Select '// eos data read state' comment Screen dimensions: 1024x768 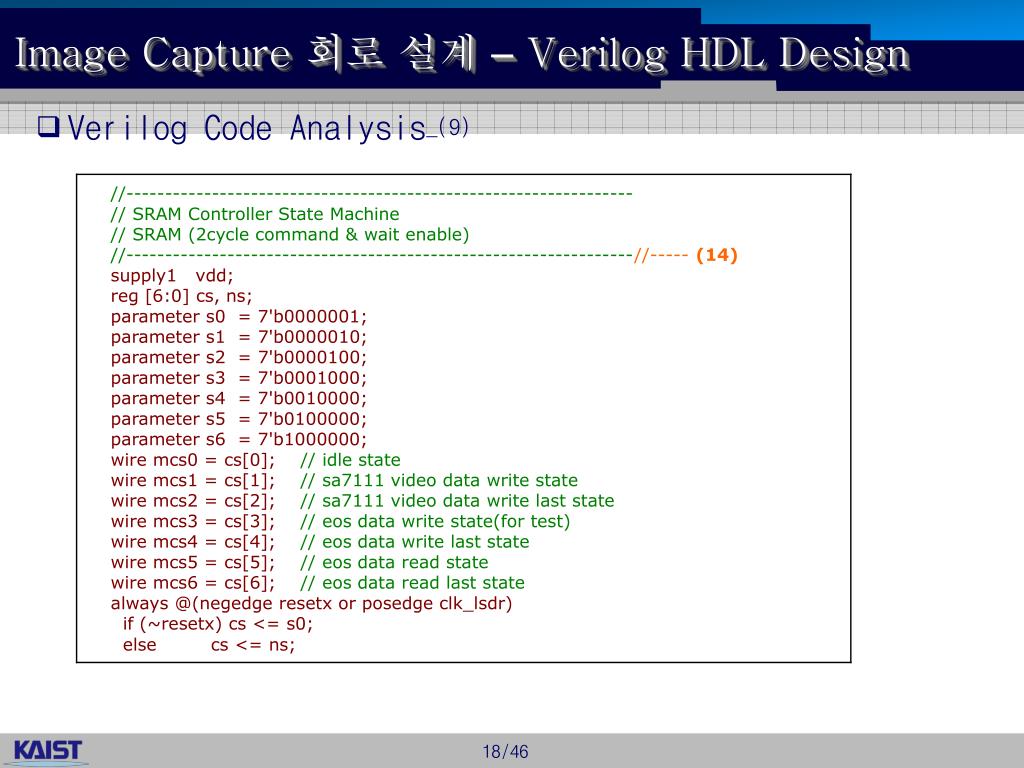click(394, 562)
